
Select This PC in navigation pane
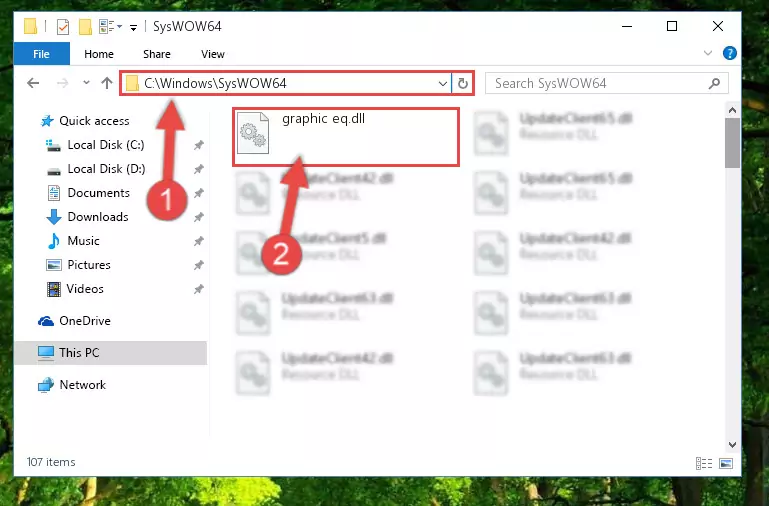point(78,353)
